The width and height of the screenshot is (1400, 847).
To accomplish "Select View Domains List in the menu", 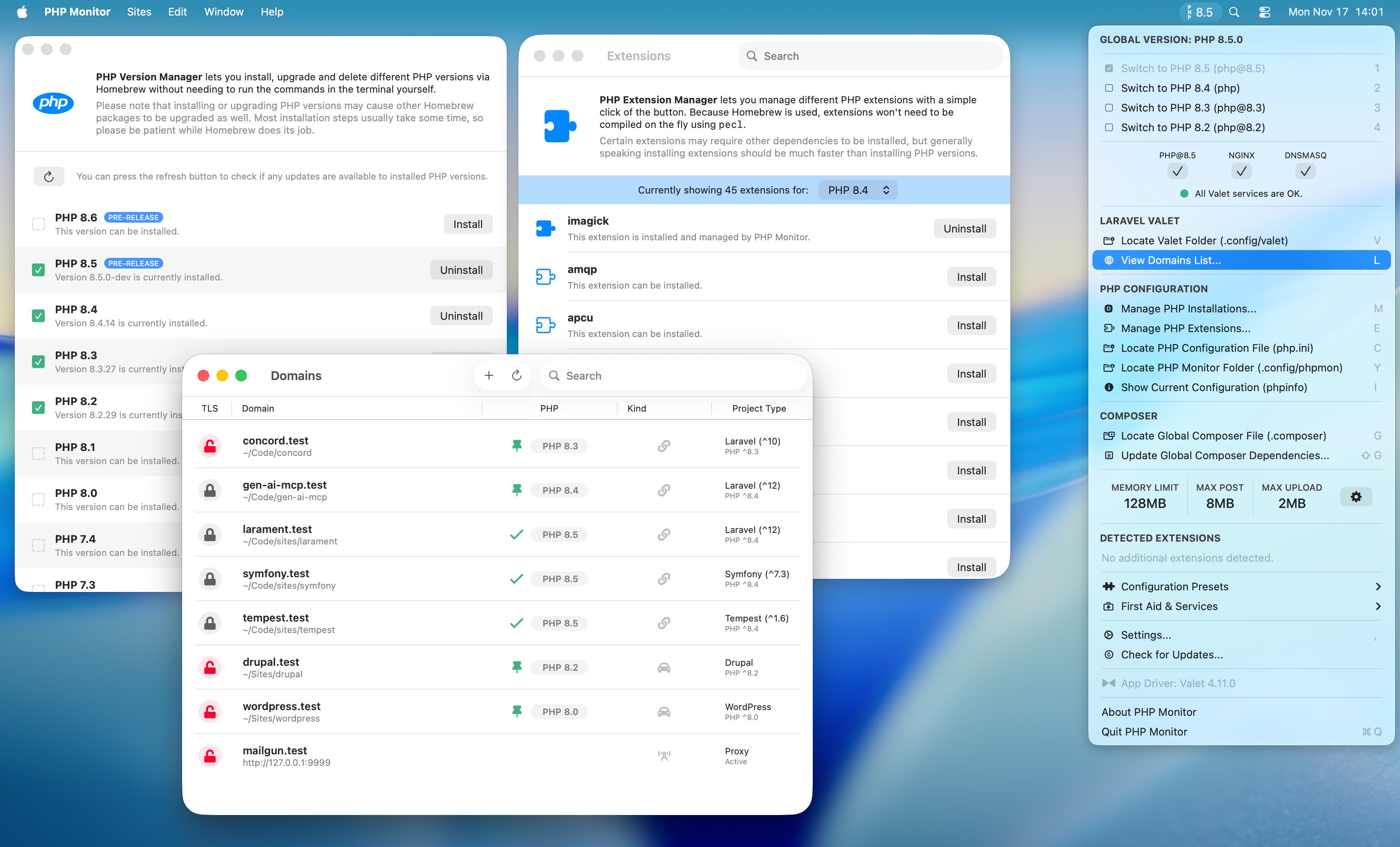I will pos(1170,260).
